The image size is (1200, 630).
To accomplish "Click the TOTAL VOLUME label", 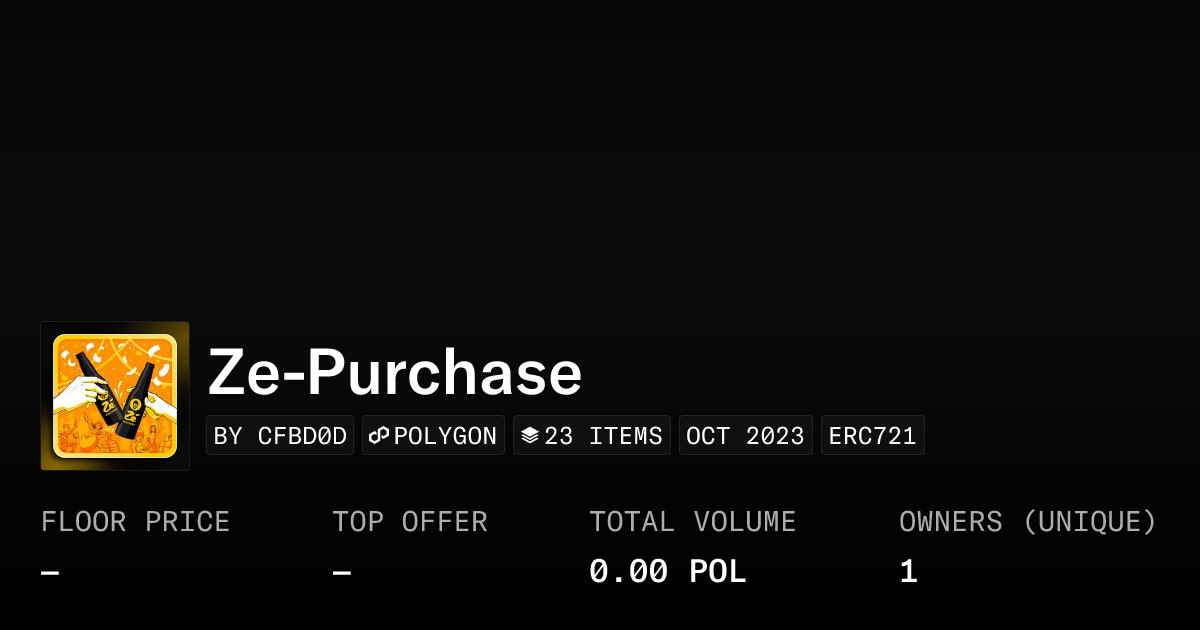I will click(x=692, y=522).
